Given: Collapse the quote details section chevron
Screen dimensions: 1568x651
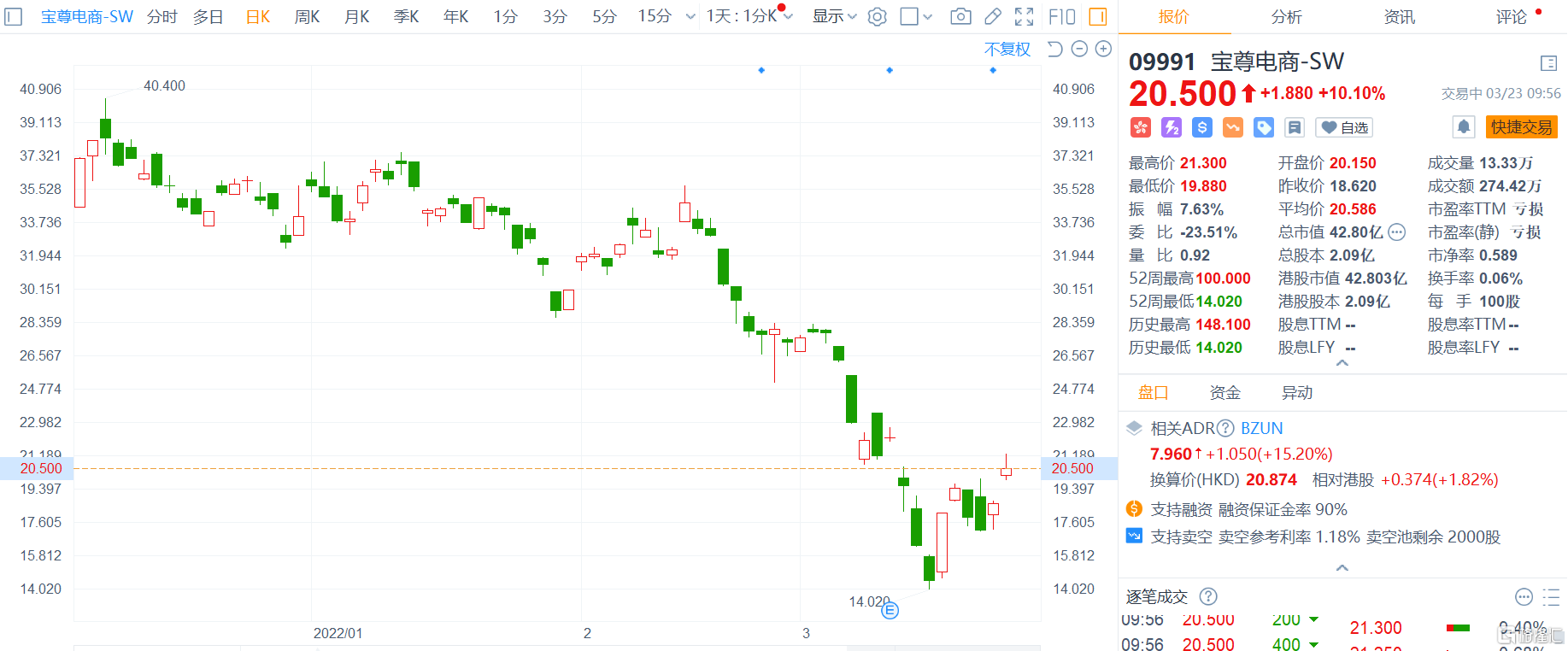Looking at the screenshot, I should coord(1342,363).
